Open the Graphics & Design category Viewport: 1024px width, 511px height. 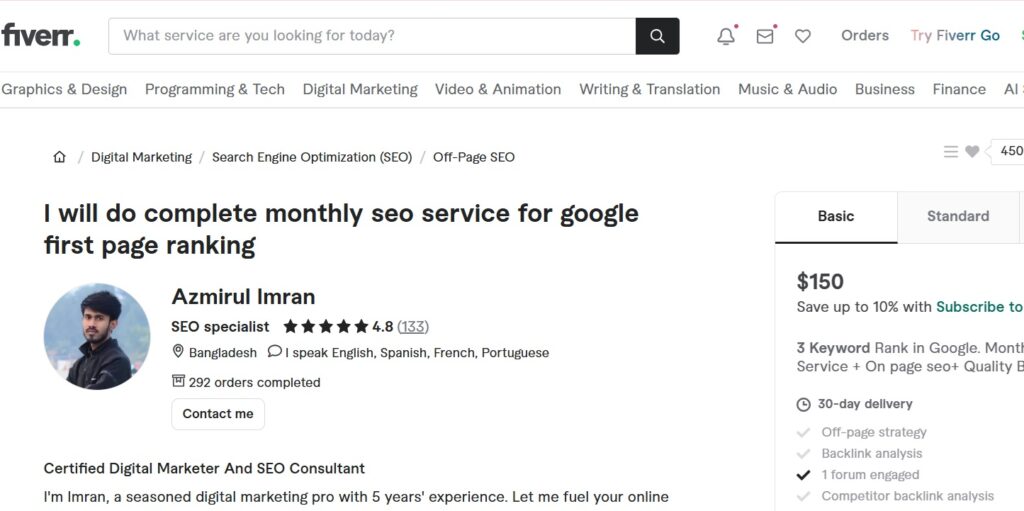click(x=64, y=89)
